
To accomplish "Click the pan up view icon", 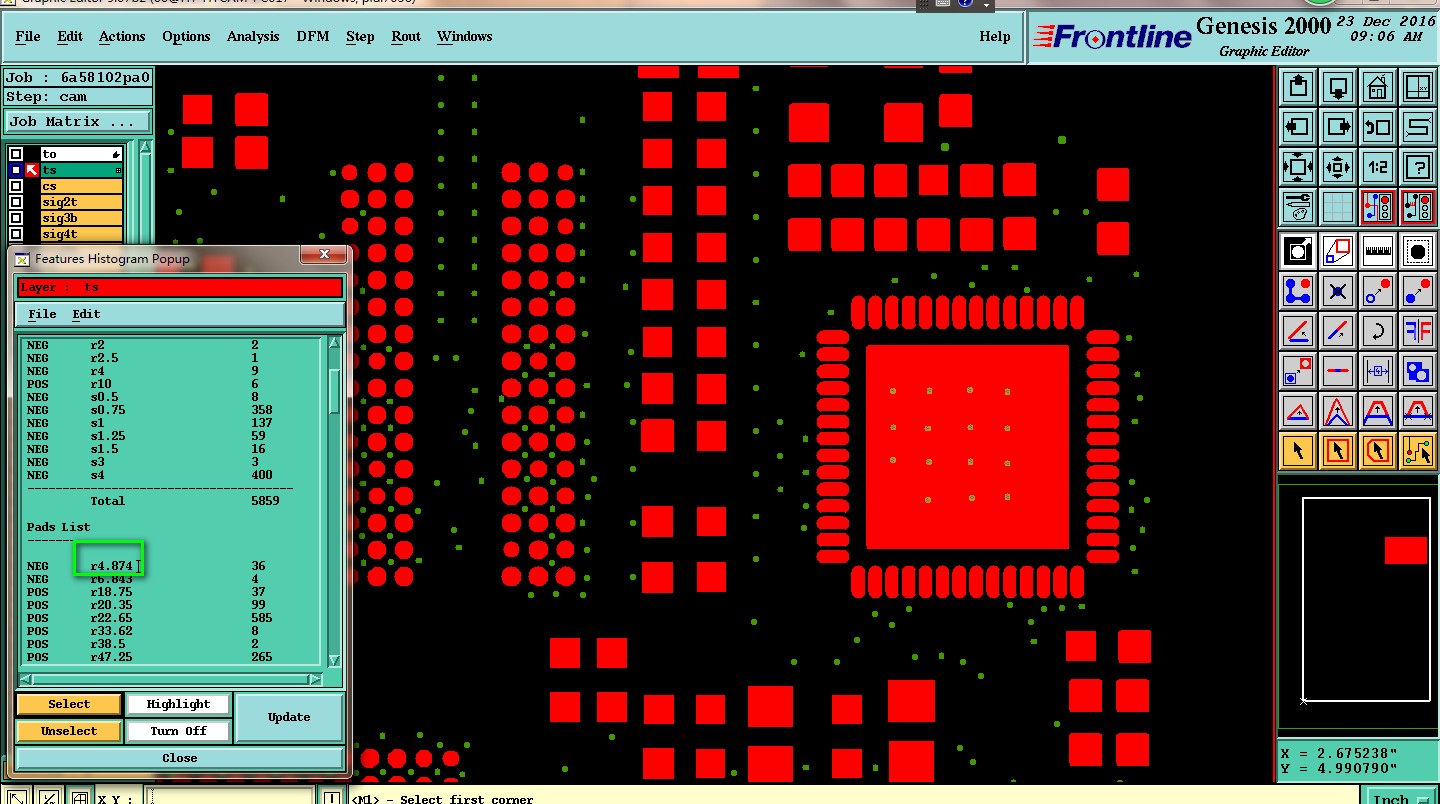I will tap(1299, 86).
